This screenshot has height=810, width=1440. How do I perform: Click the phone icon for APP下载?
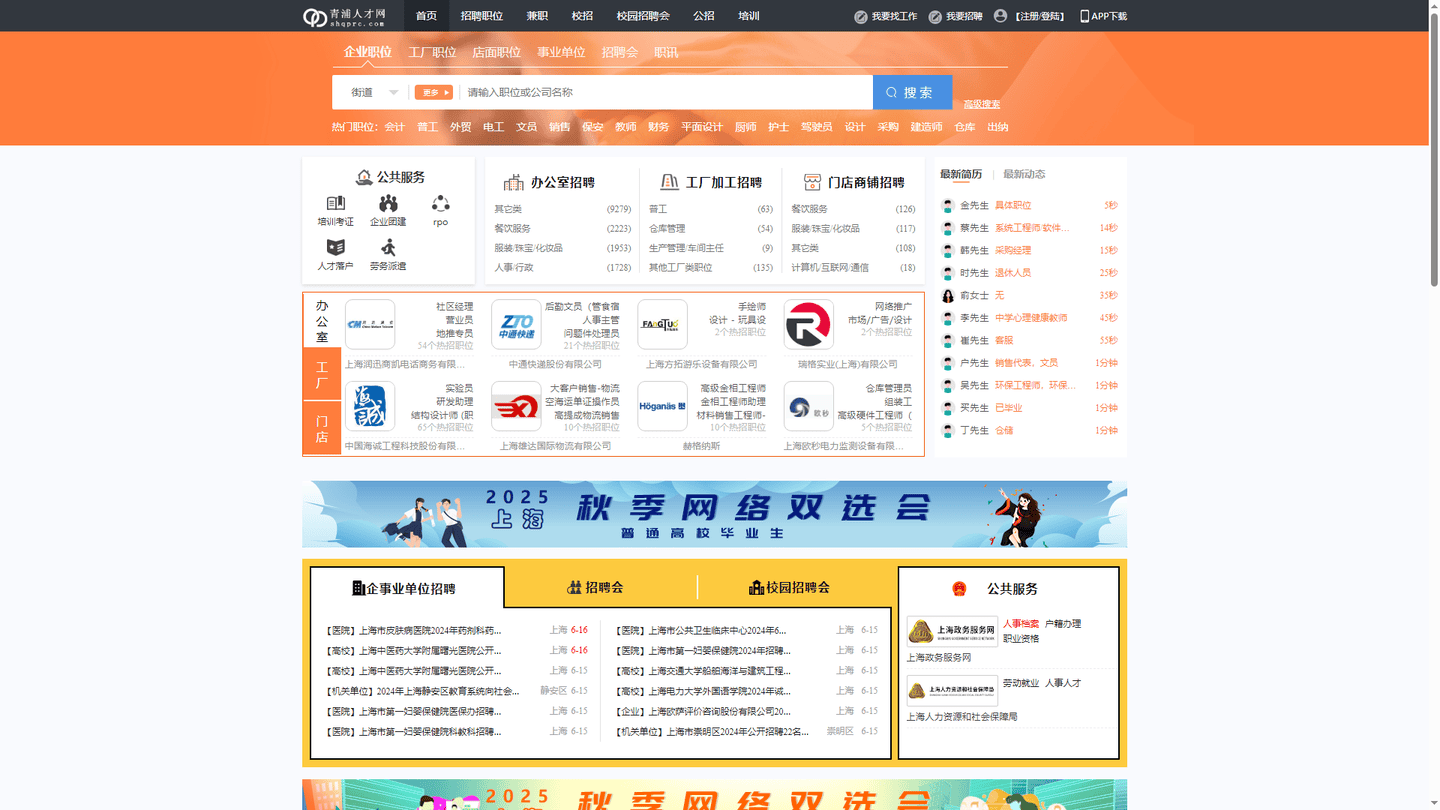click(1085, 16)
